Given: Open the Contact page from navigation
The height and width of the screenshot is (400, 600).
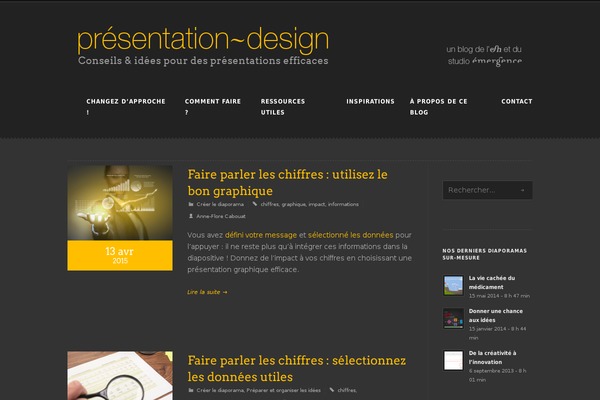Looking at the screenshot, I should click(x=516, y=102).
